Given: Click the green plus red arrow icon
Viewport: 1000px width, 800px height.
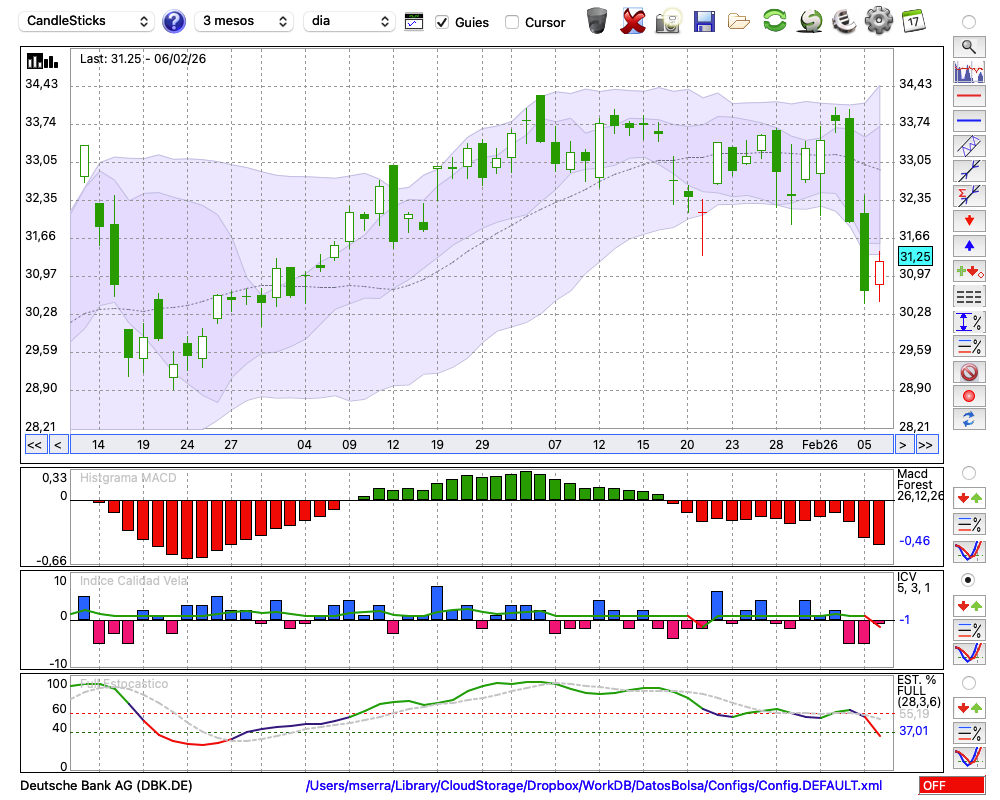Looking at the screenshot, I should click(969, 272).
